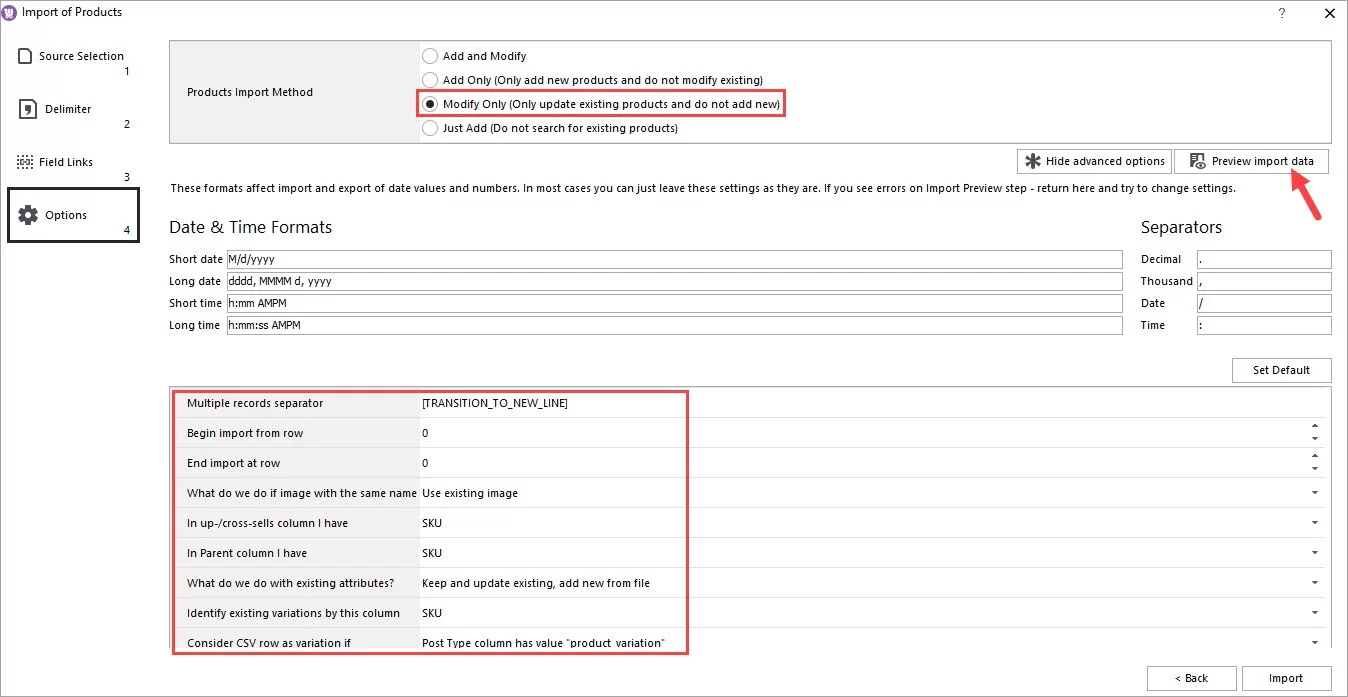Choose the Add Only import method

(430, 80)
